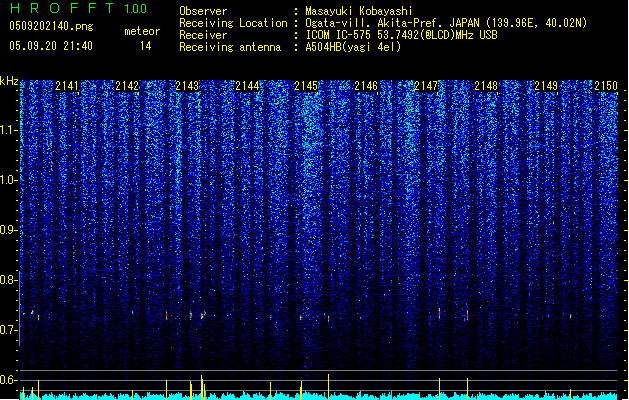Click the kHz axis unit label
The image size is (629, 400).
point(9,81)
